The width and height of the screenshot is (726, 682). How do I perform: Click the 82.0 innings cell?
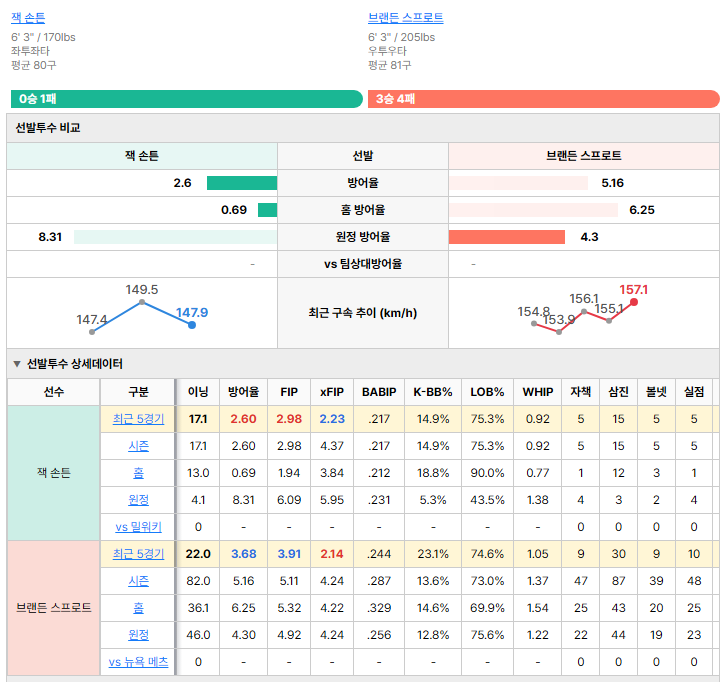[x=198, y=581]
